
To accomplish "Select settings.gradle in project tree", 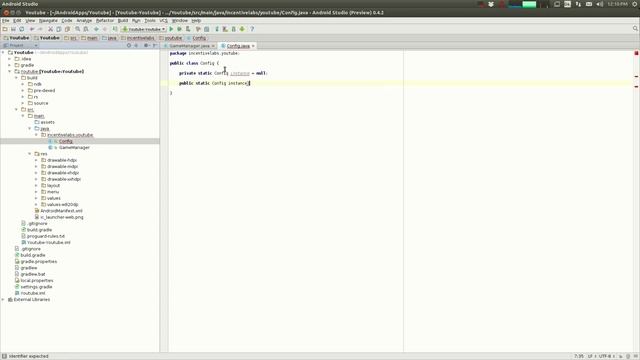I will click(x=36, y=287).
